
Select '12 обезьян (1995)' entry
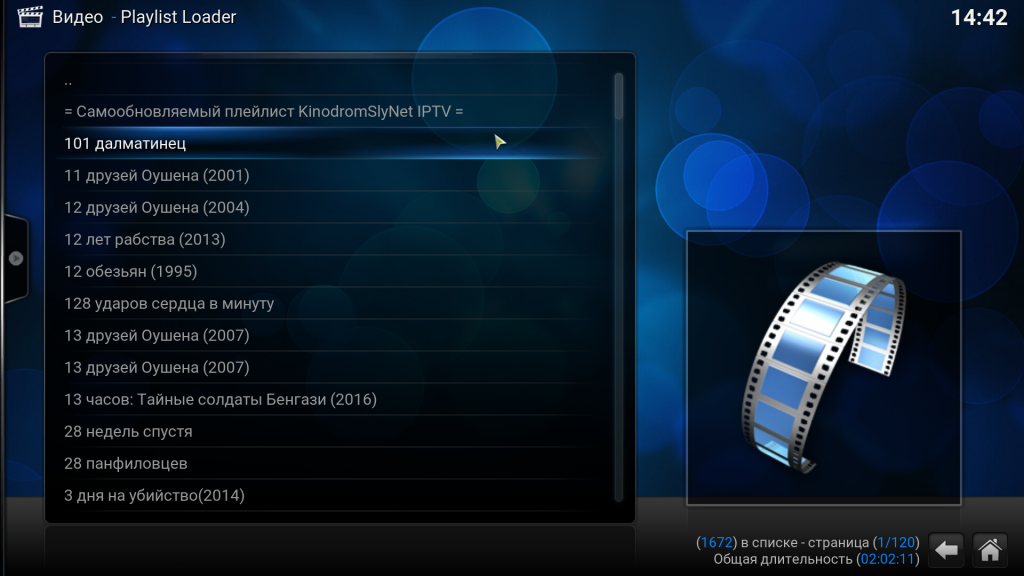(x=130, y=271)
